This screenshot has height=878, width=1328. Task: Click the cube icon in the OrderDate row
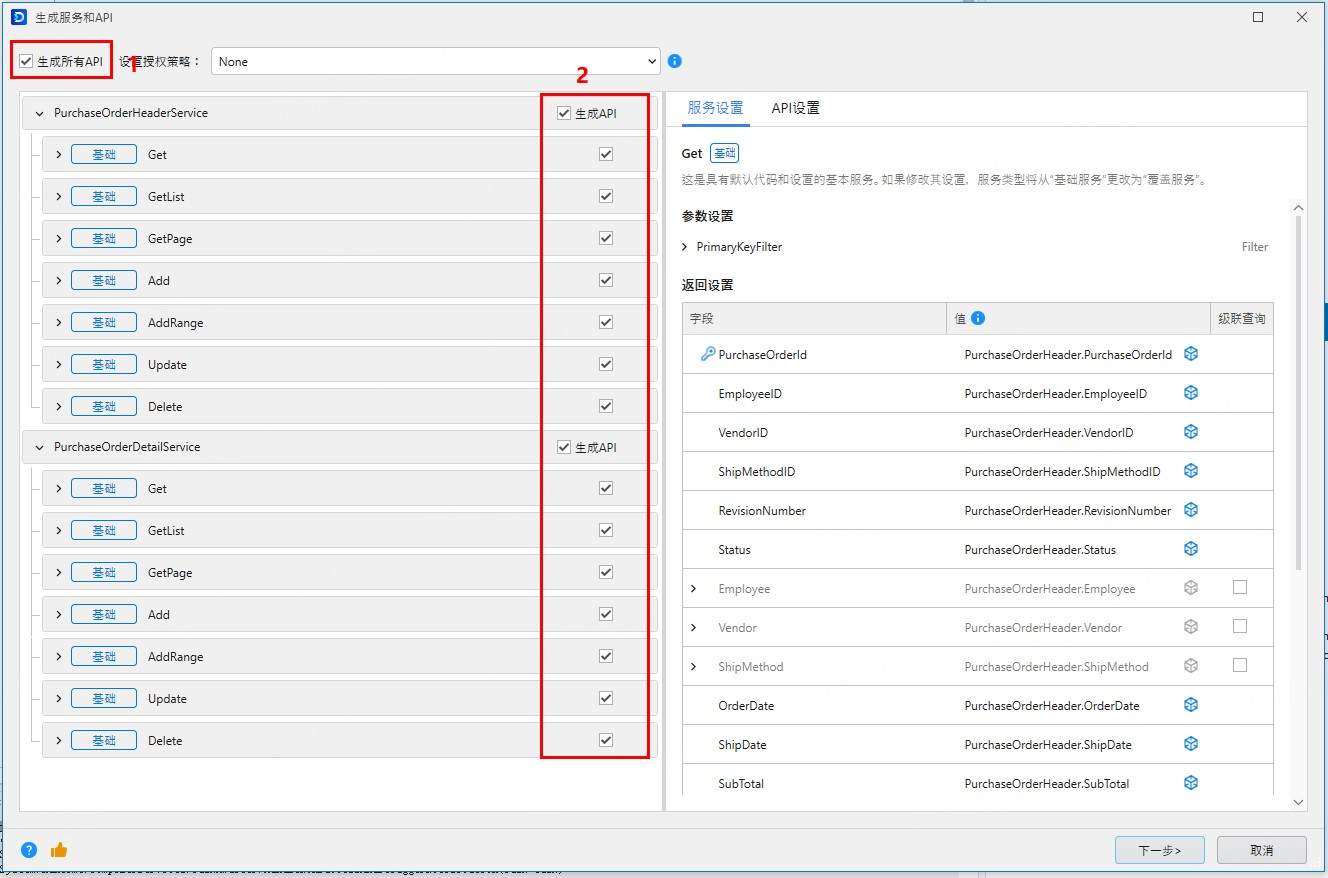[x=1191, y=705]
